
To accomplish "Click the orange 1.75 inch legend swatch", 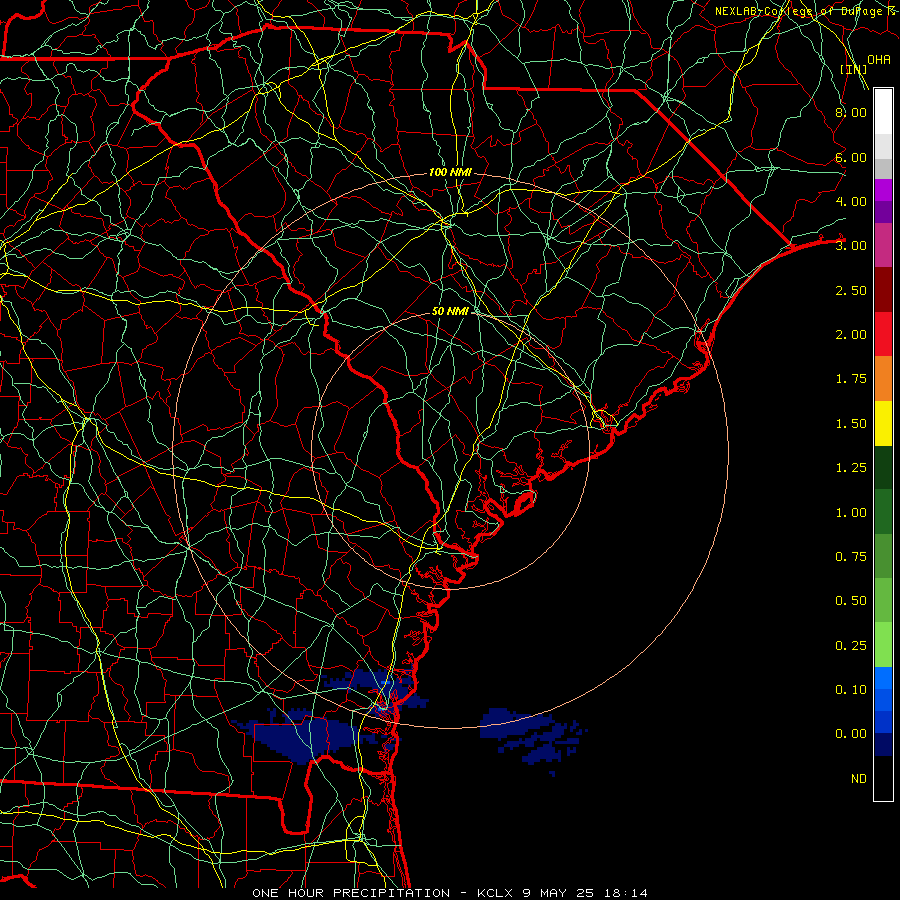I will pyautogui.click(x=883, y=378).
